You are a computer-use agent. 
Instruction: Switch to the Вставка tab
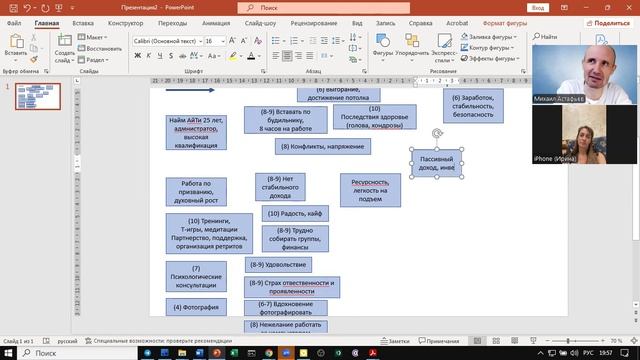[83, 23]
